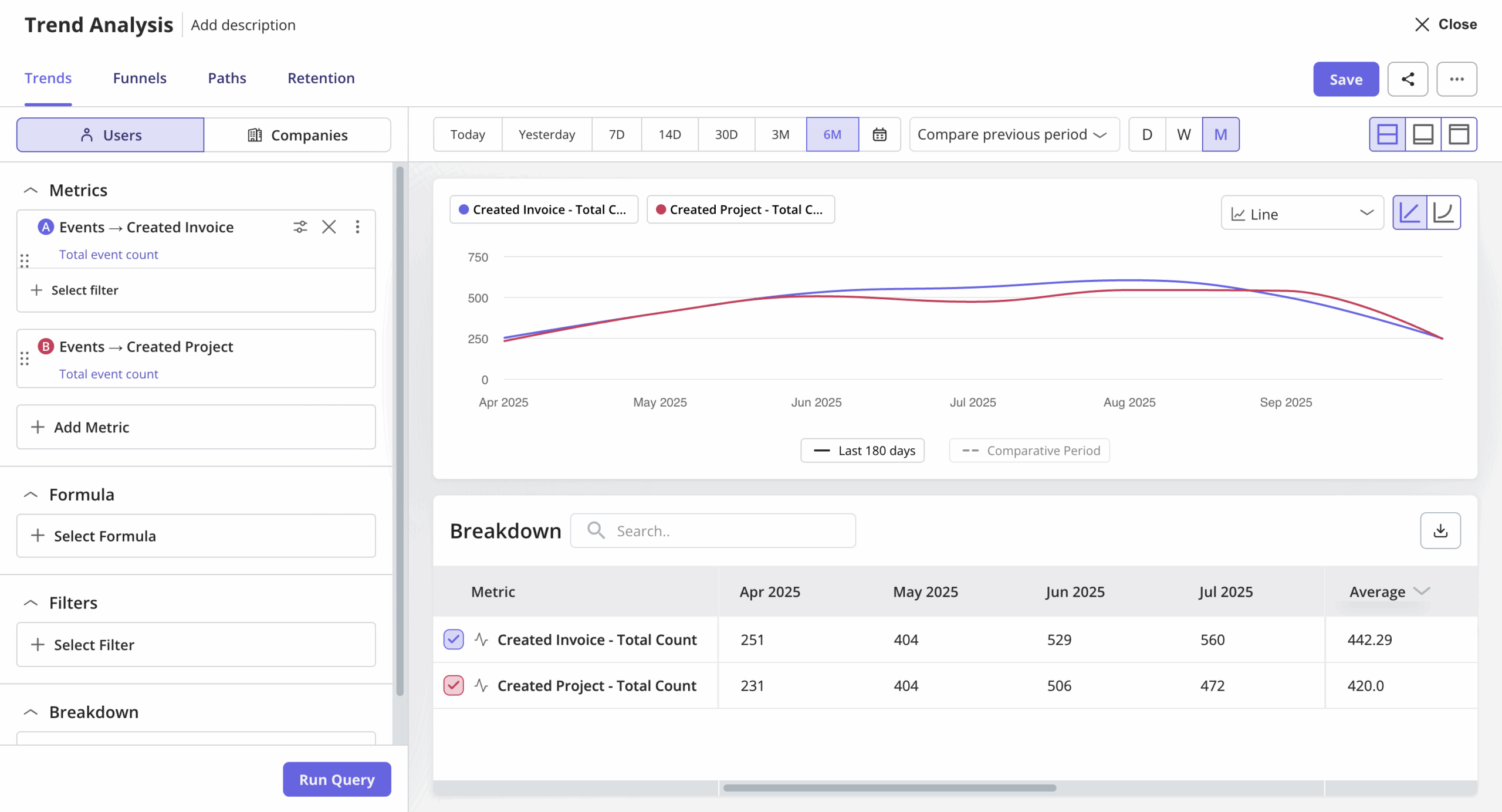Save the trend analysis
The width and height of the screenshot is (1502, 812).
pyautogui.click(x=1346, y=79)
